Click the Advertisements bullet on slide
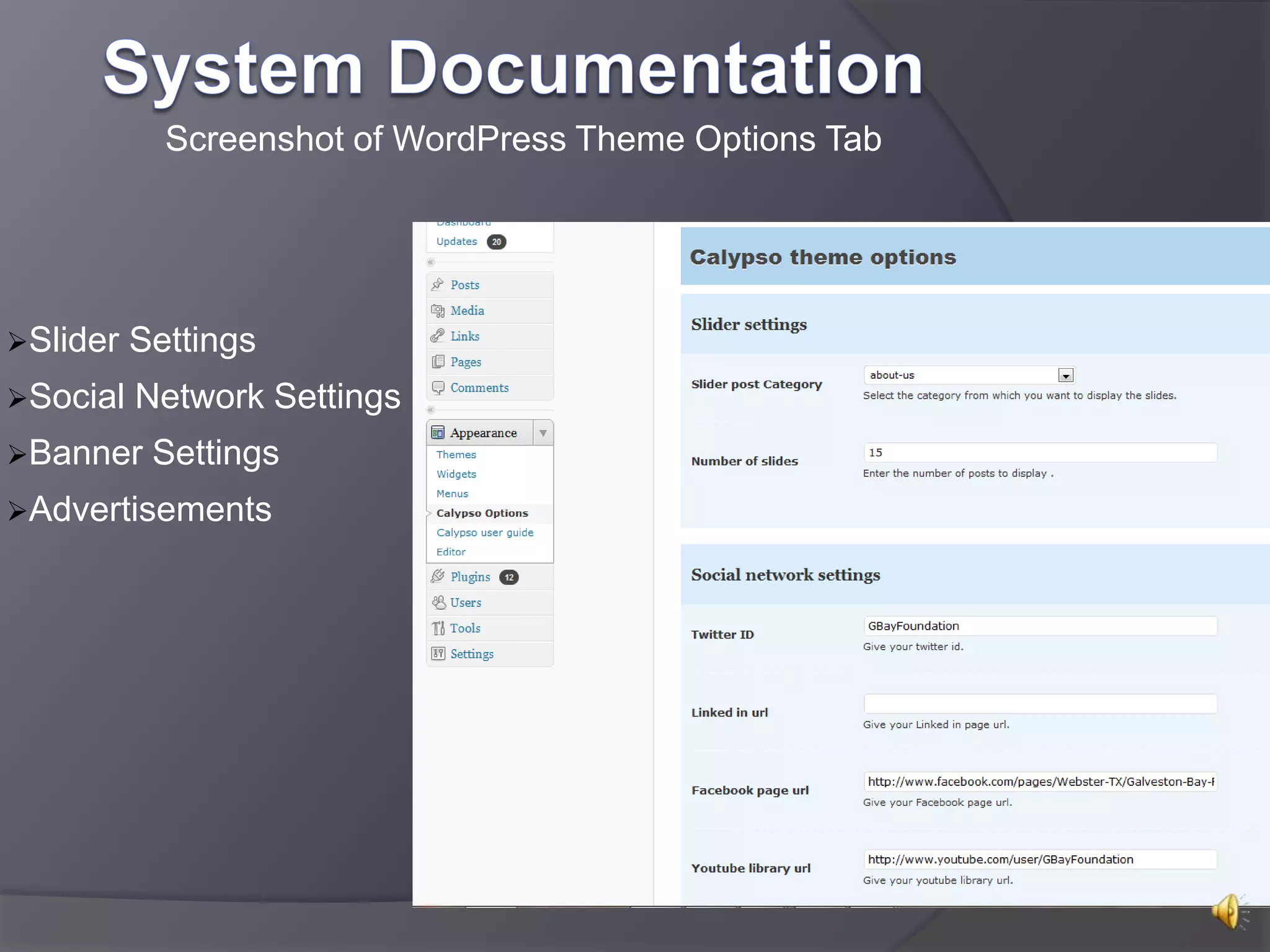The width and height of the screenshot is (1270, 952). click(x=150, y=509)
